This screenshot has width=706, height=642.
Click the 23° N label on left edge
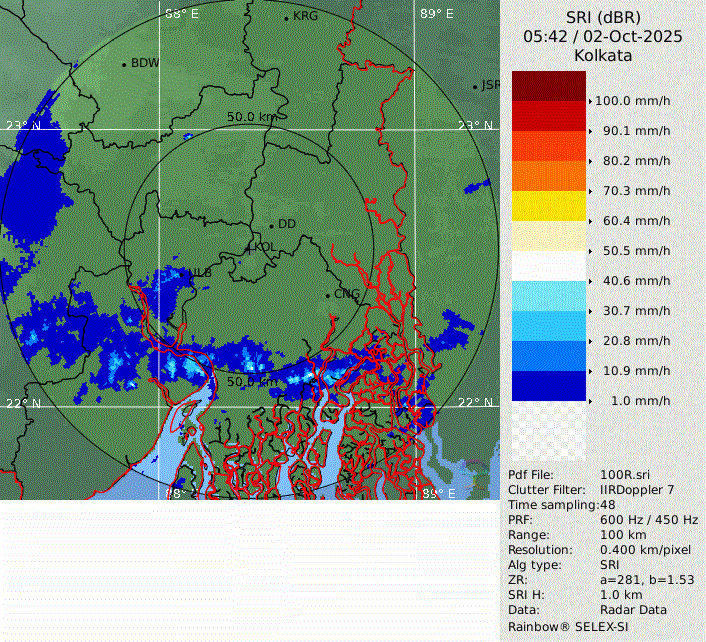[x=23, y=126]
